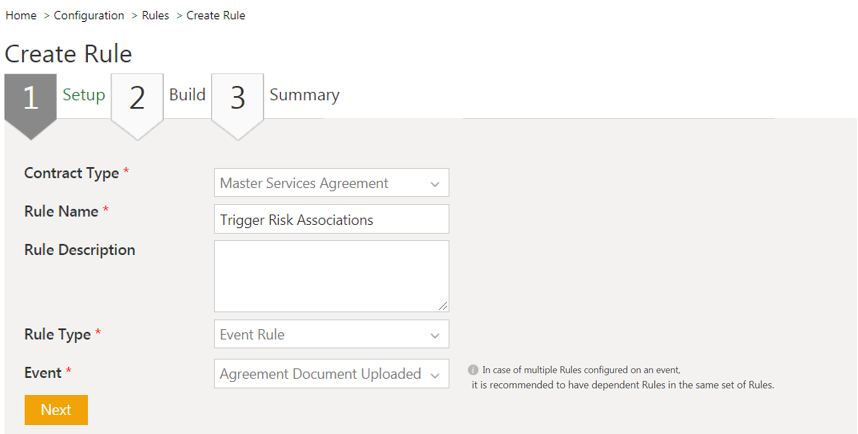
Task: Click the Create Rule page heading
Action: (68, 54)
